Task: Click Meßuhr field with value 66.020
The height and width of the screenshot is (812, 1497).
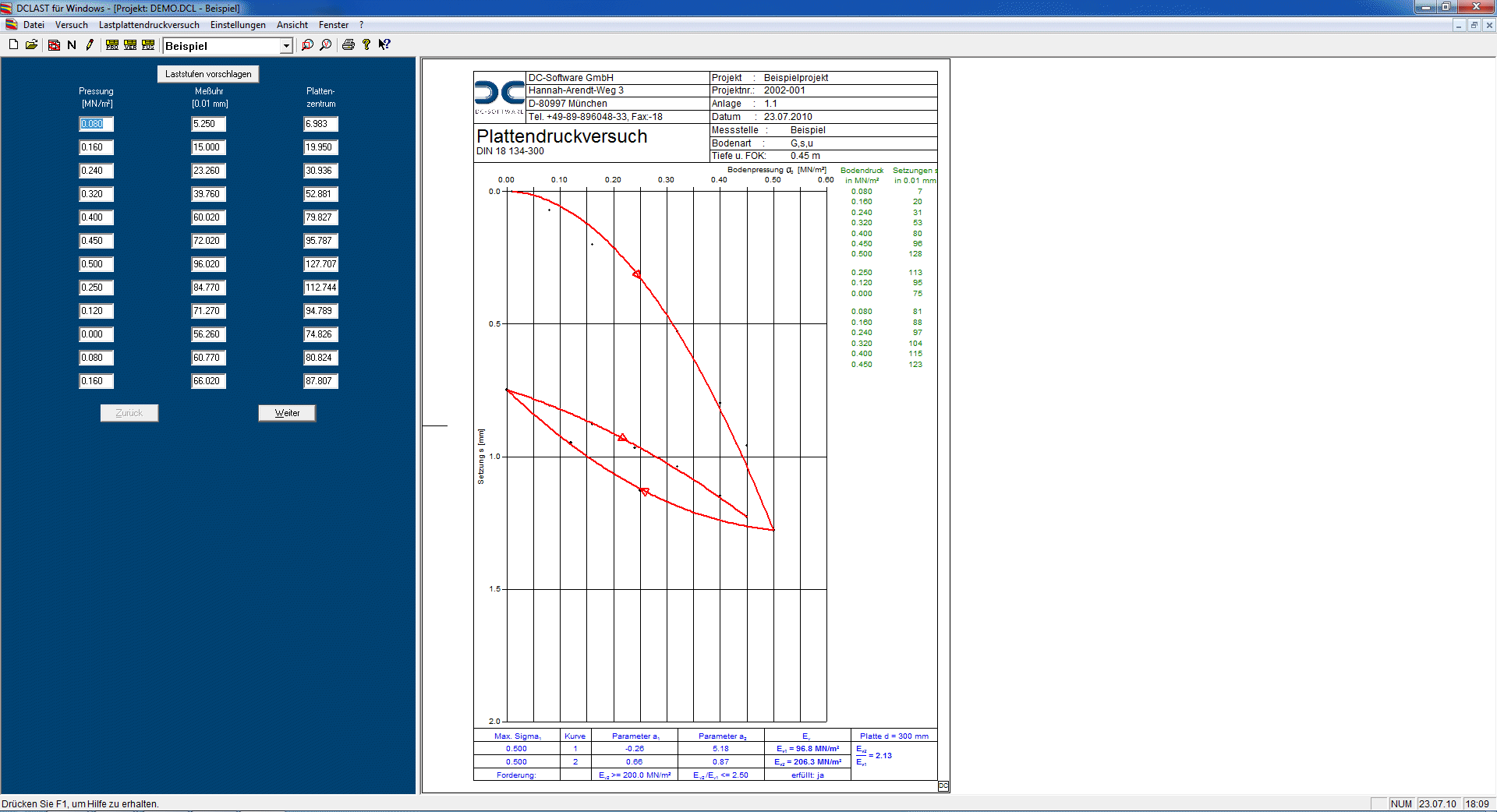Action: [x=209, y=381]
